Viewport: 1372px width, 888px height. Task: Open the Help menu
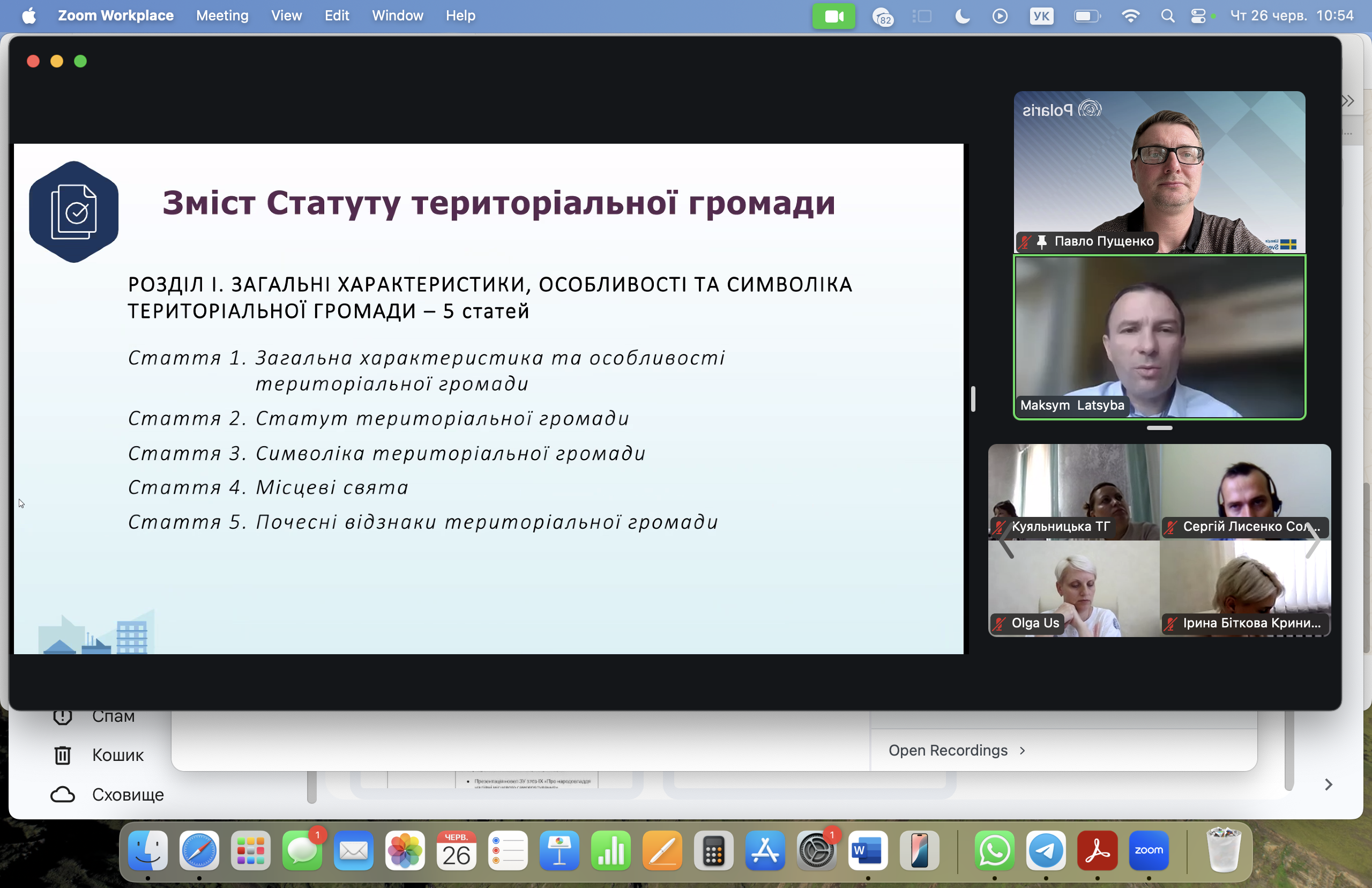point(460,16)
